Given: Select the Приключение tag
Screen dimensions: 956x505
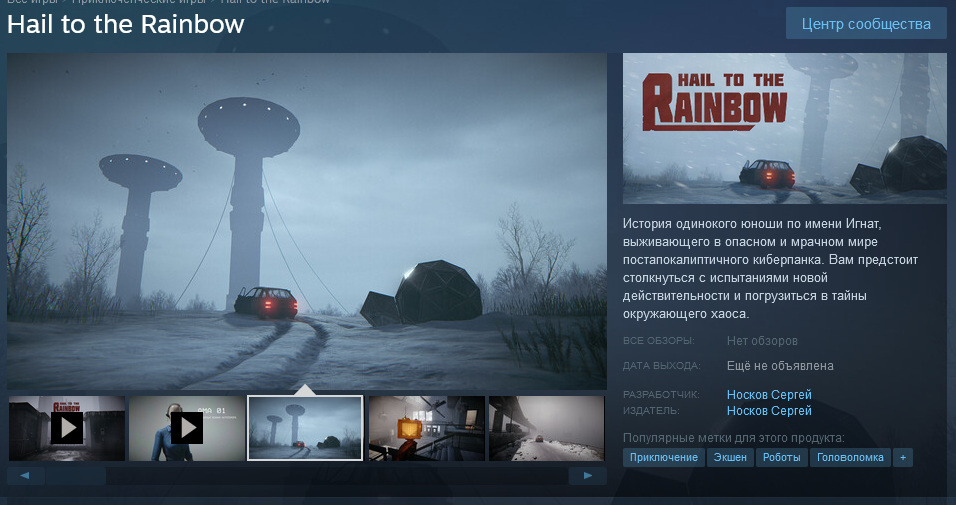Looking at the screenshot, I should pyautogui.click(x=664, y=457).
